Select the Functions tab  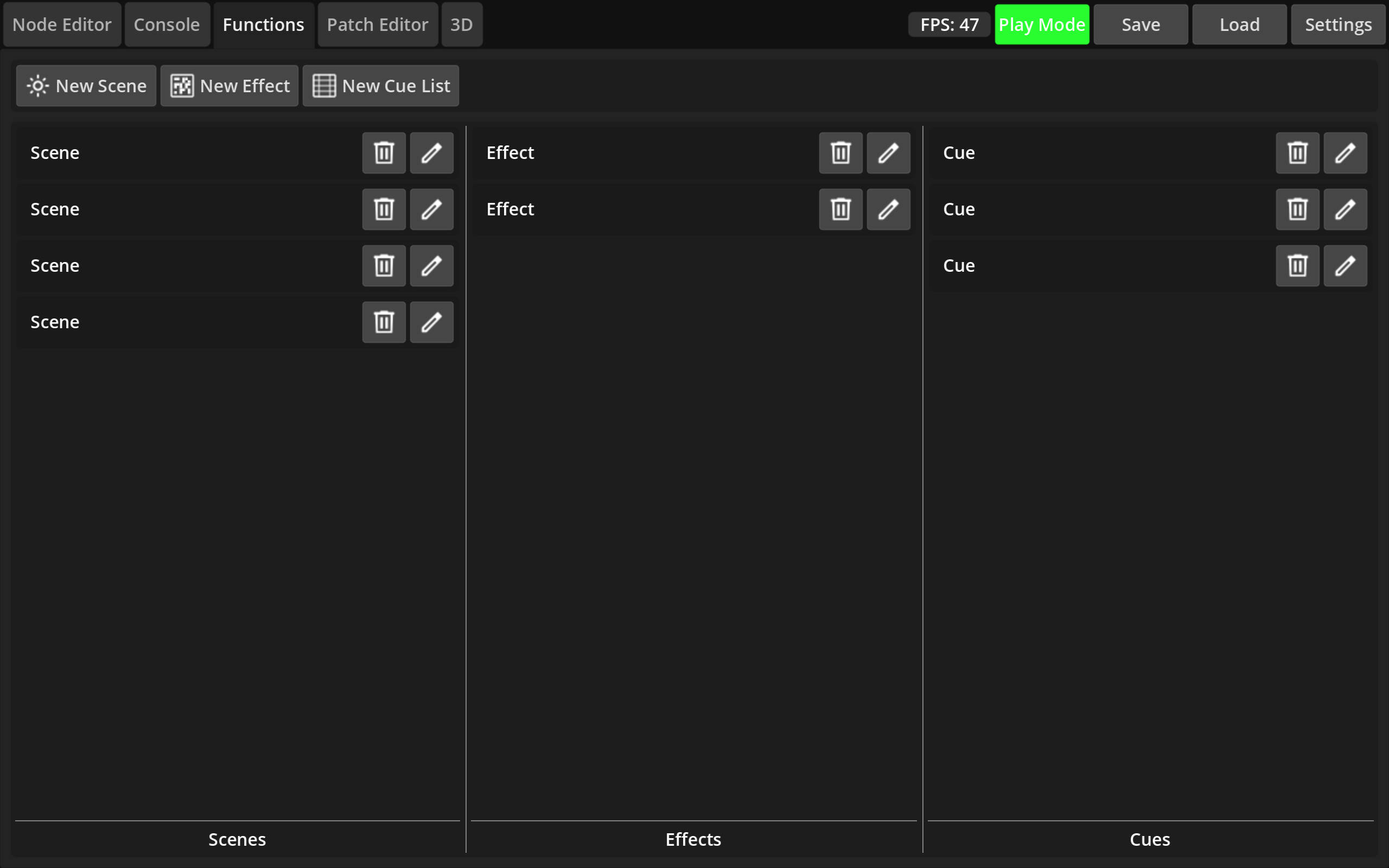tap(264, 25)
